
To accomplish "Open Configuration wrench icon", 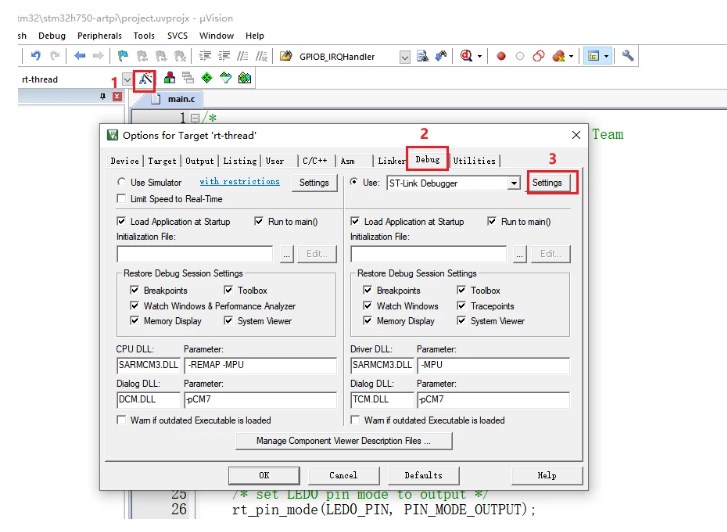I will pos(628,56).
